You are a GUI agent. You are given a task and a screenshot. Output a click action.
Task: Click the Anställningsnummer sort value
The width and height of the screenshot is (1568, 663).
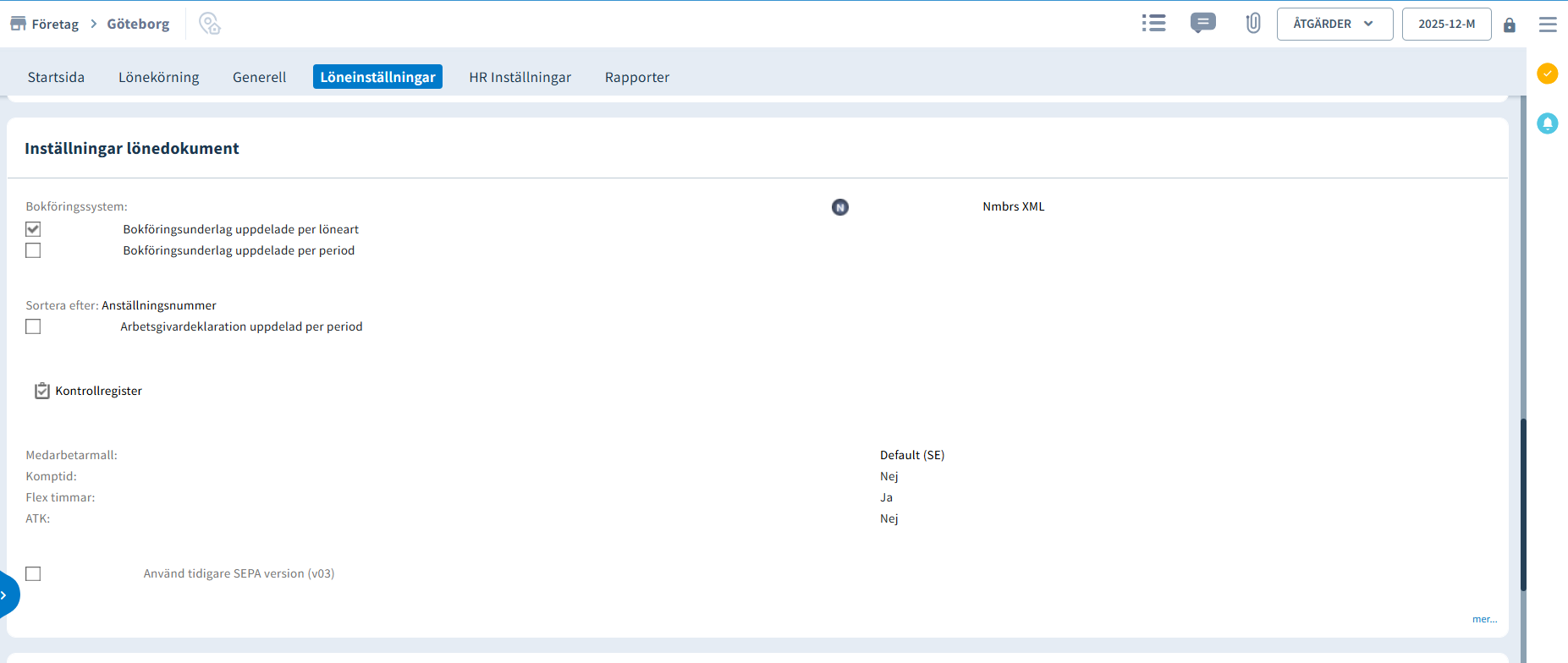pyautogui.click(x=159, y=305)
